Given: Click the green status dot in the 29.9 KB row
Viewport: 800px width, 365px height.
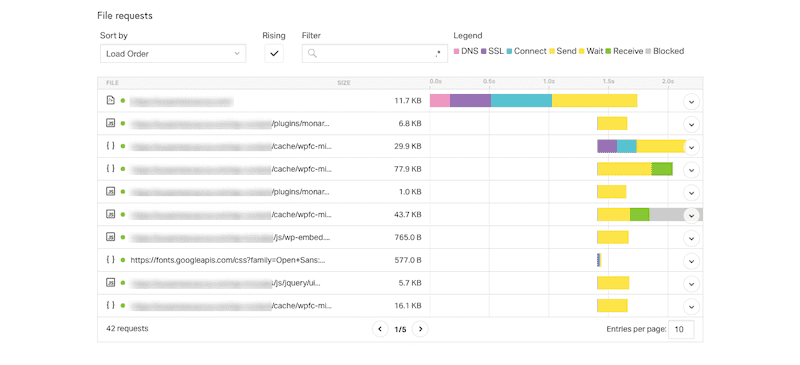Looking at the screenshot, I should tap(123, 147).
